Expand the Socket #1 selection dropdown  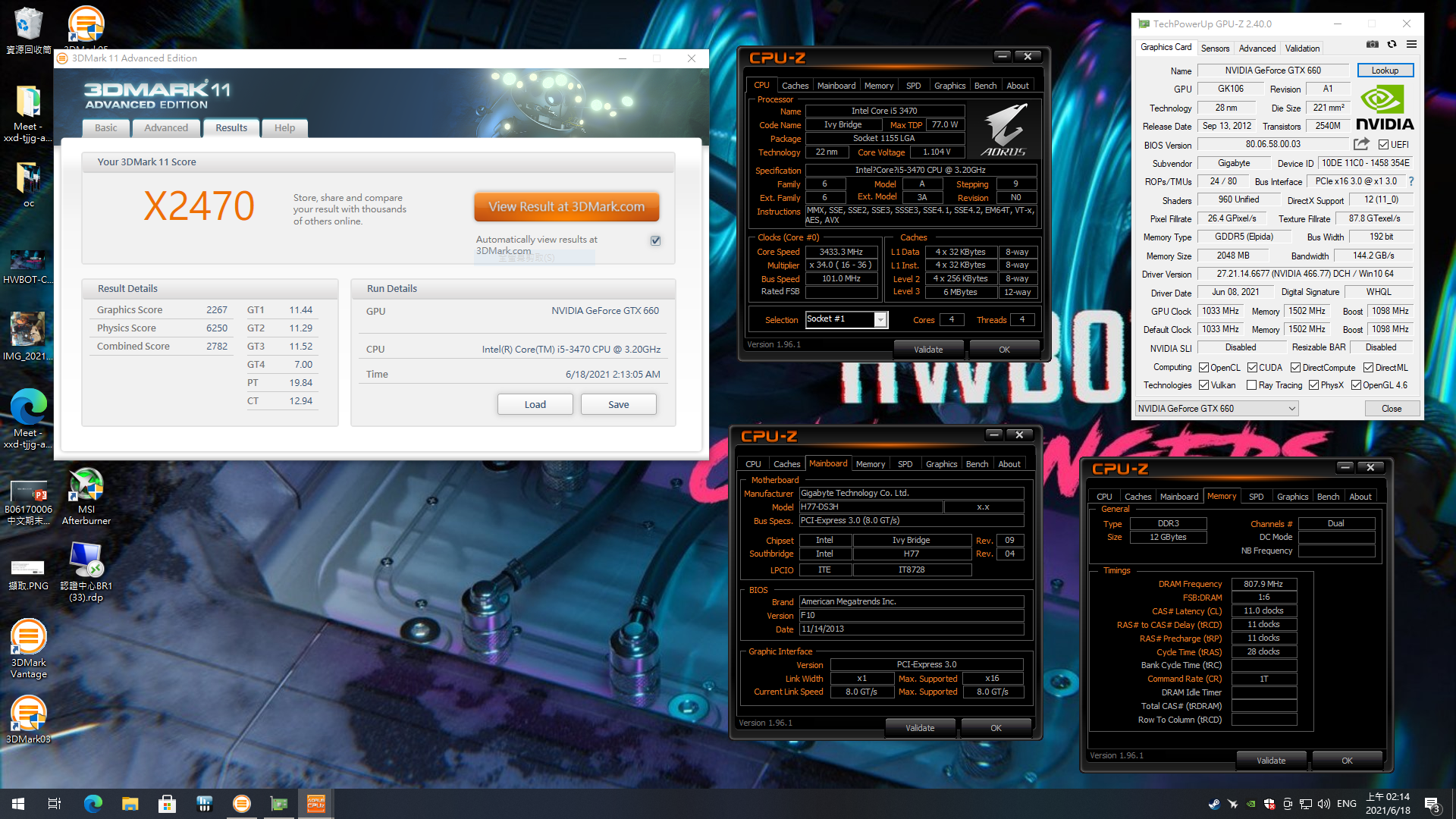click(x=880, y=320)
